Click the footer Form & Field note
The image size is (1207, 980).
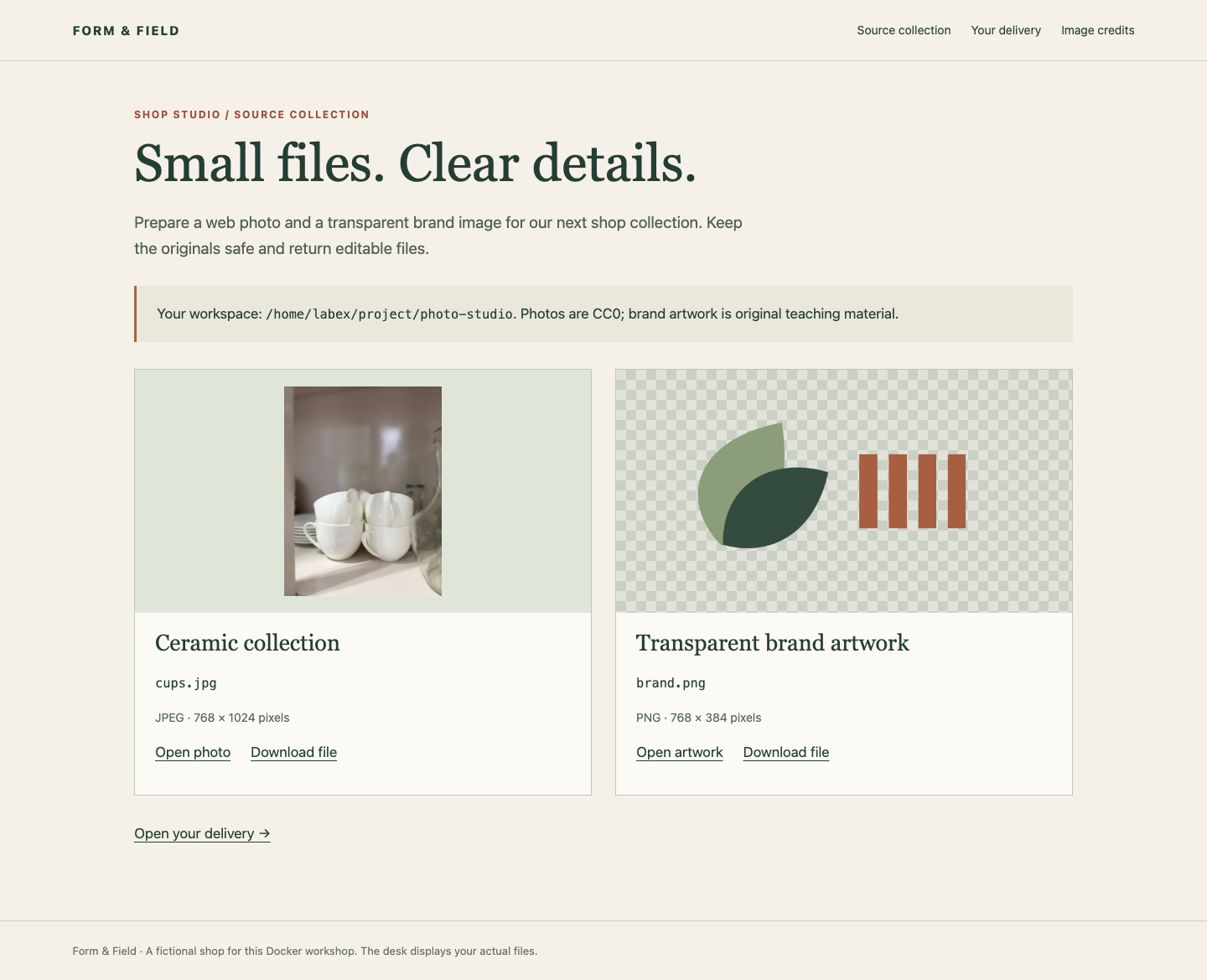click(305, 951)
